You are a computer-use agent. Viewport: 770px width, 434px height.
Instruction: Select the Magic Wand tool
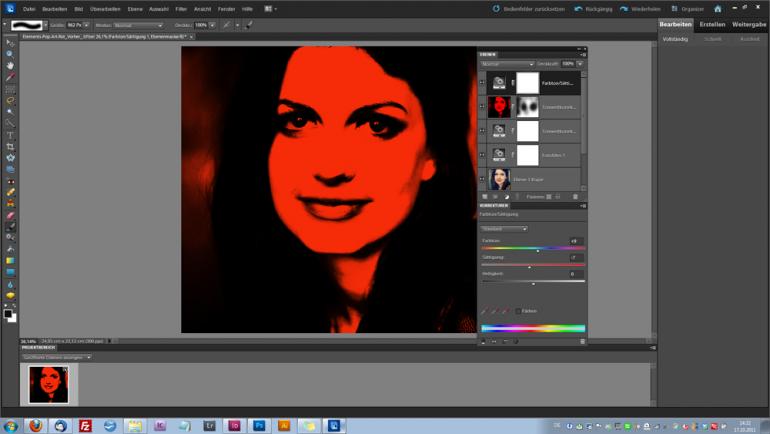tap(10, 112)
